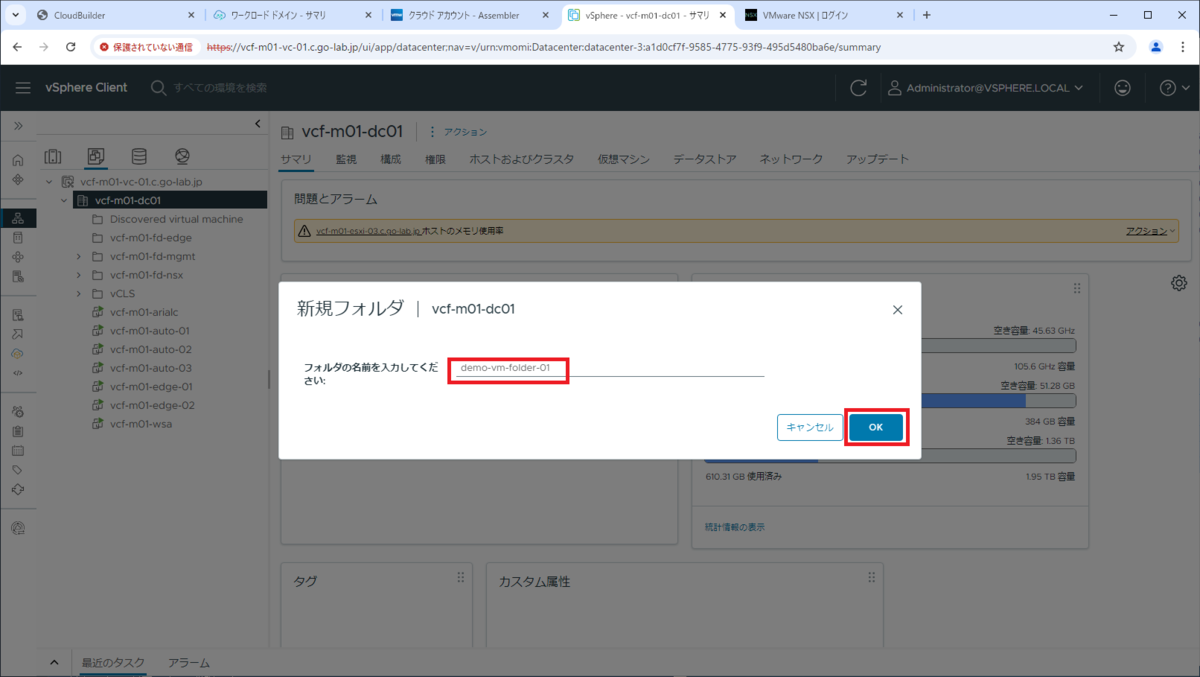This screenshot has height=677, width=1200.
Task: Collapse the vcf-m01-vc-01.c.go-lab.jp tree node
Action: [50, 182]
